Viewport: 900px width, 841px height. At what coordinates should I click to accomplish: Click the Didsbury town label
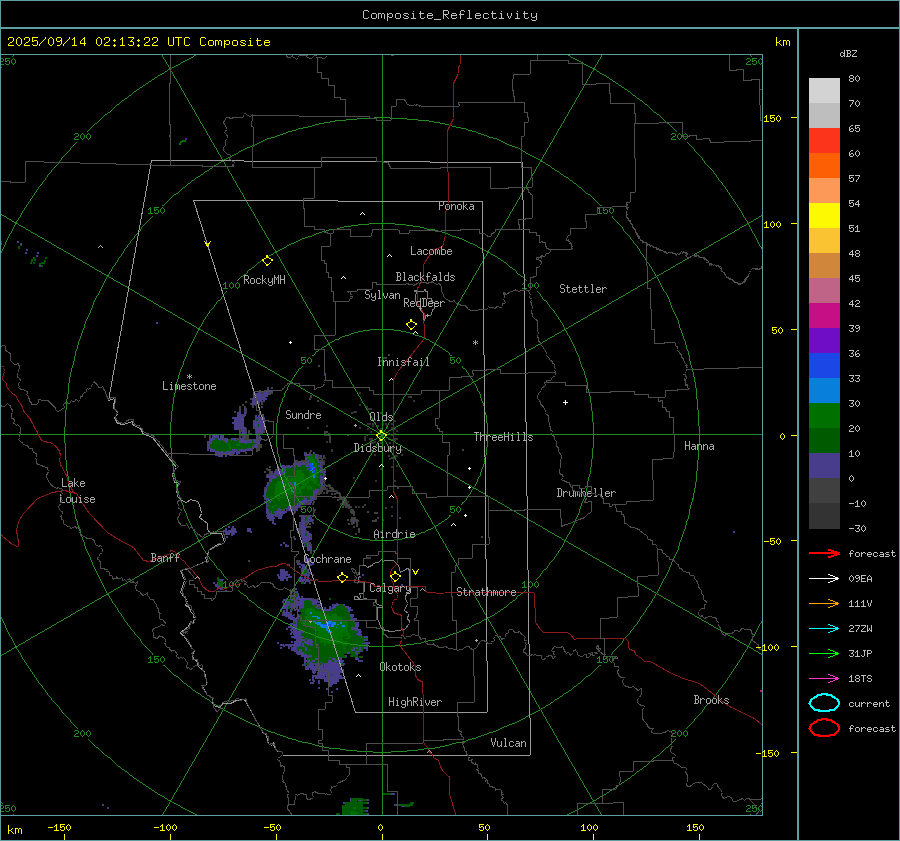click(x=378, y=448)
